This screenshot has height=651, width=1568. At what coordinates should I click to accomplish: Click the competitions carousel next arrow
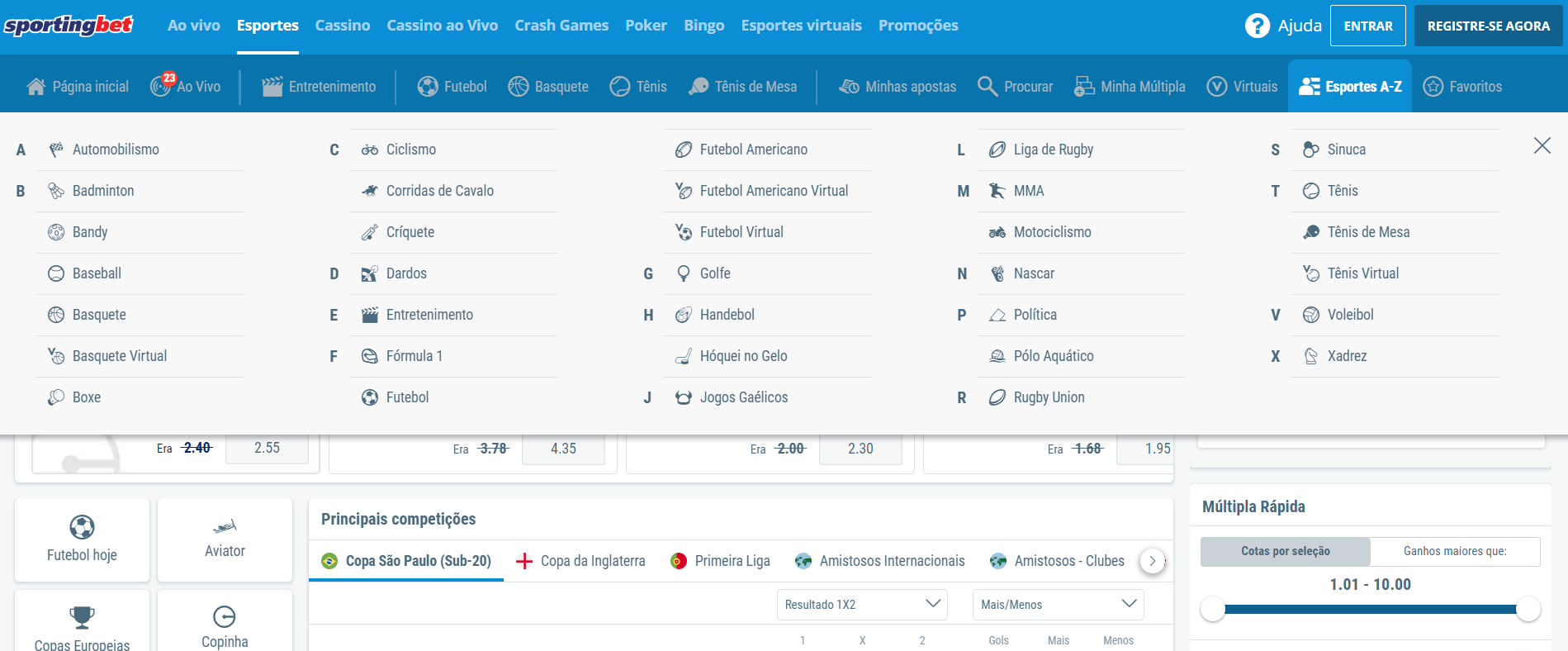[1153, 561]
